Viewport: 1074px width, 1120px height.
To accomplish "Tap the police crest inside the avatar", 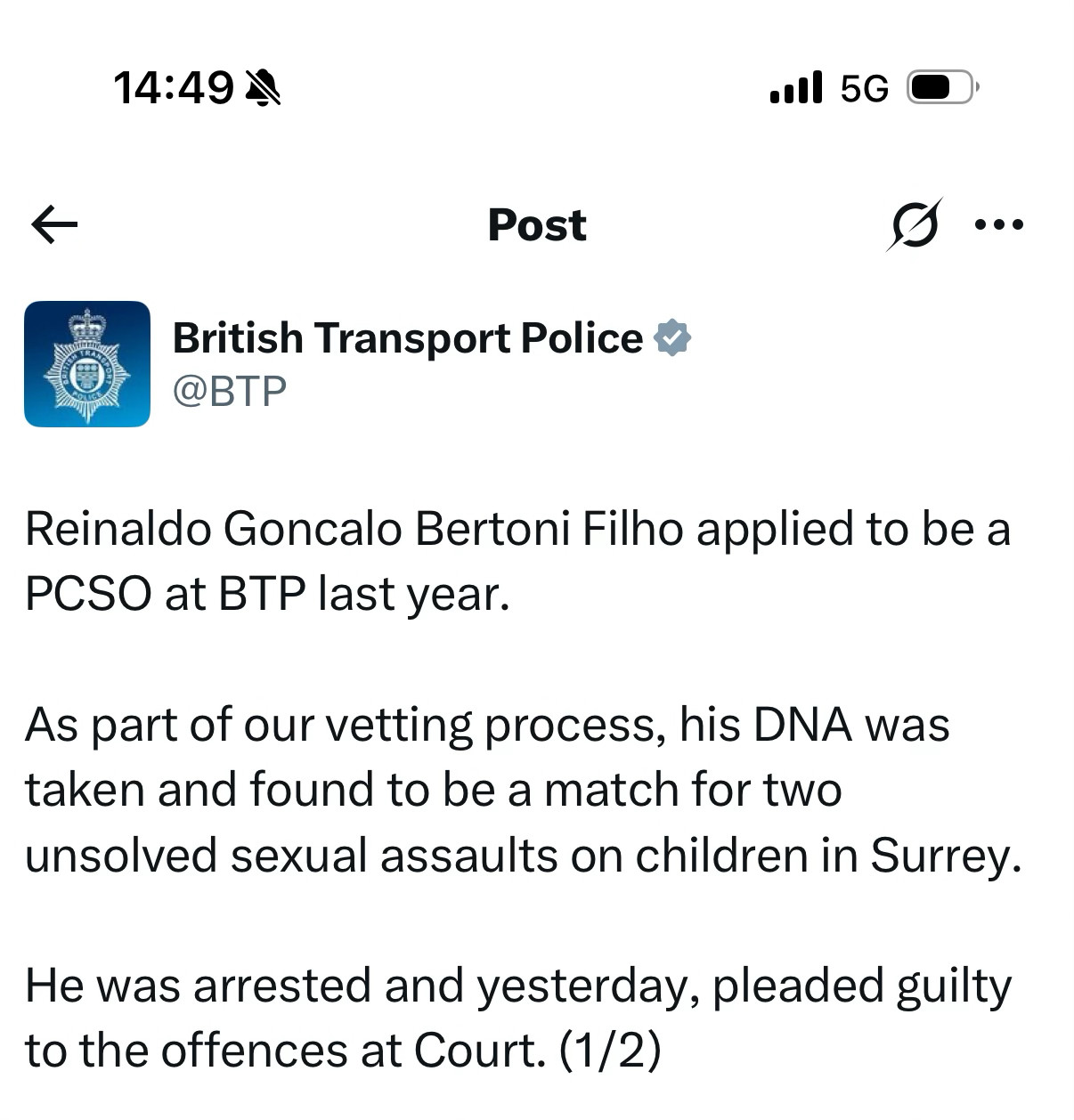I will (87, 366).
